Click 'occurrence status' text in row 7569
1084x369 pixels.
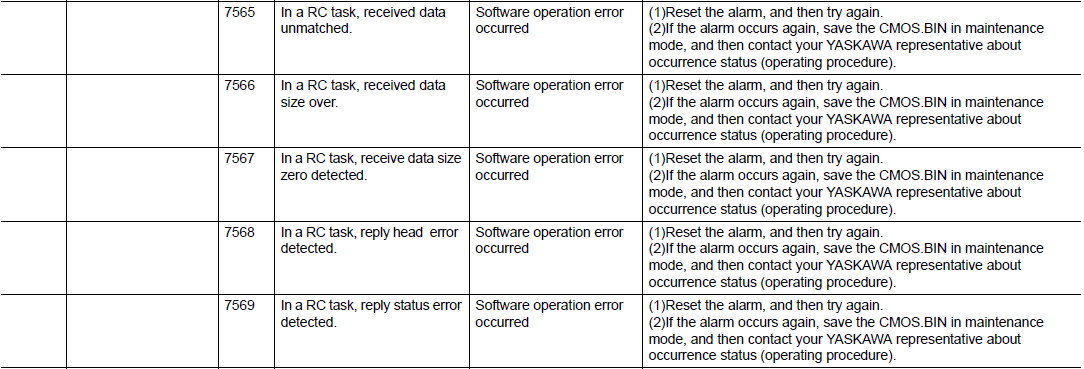coord(703,356)
